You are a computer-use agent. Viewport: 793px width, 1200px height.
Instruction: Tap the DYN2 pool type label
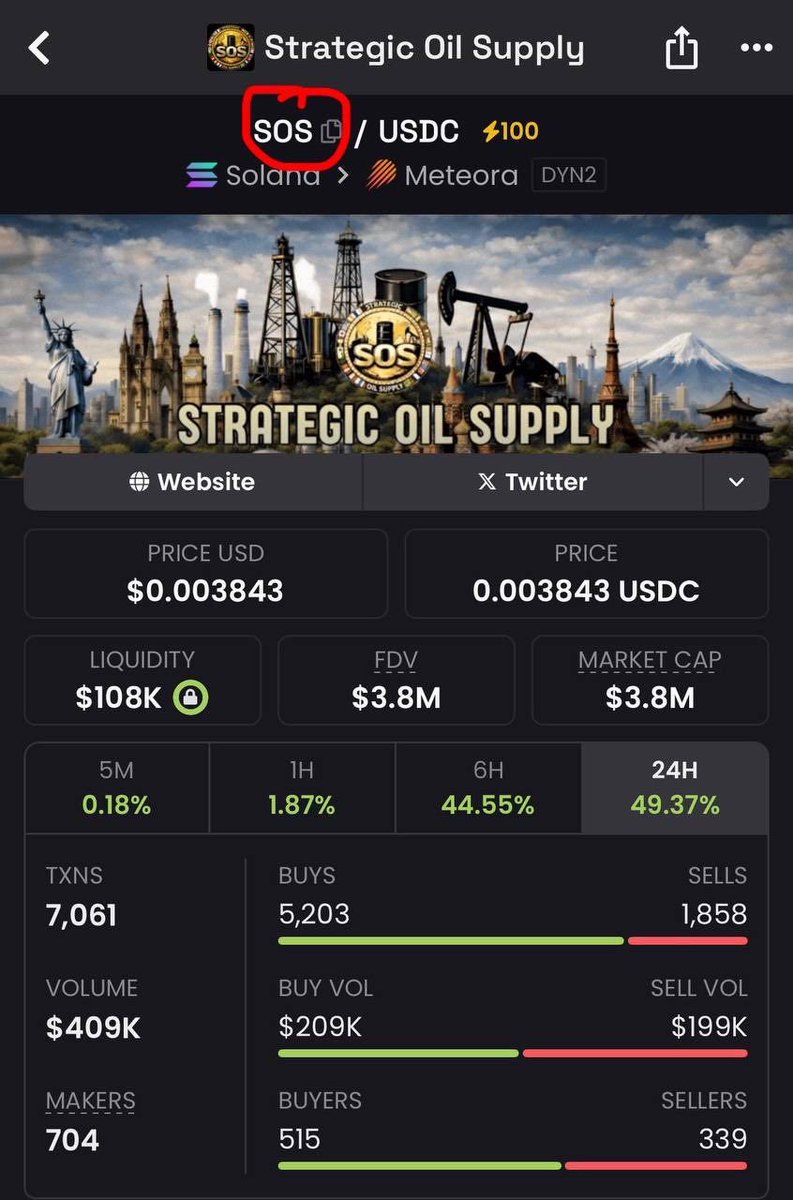[x=568, y=176]
